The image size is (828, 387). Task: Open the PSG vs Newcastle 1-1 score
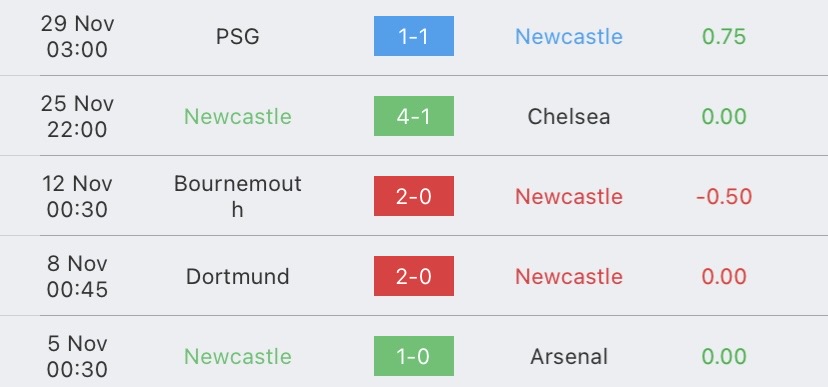(413, 36)
